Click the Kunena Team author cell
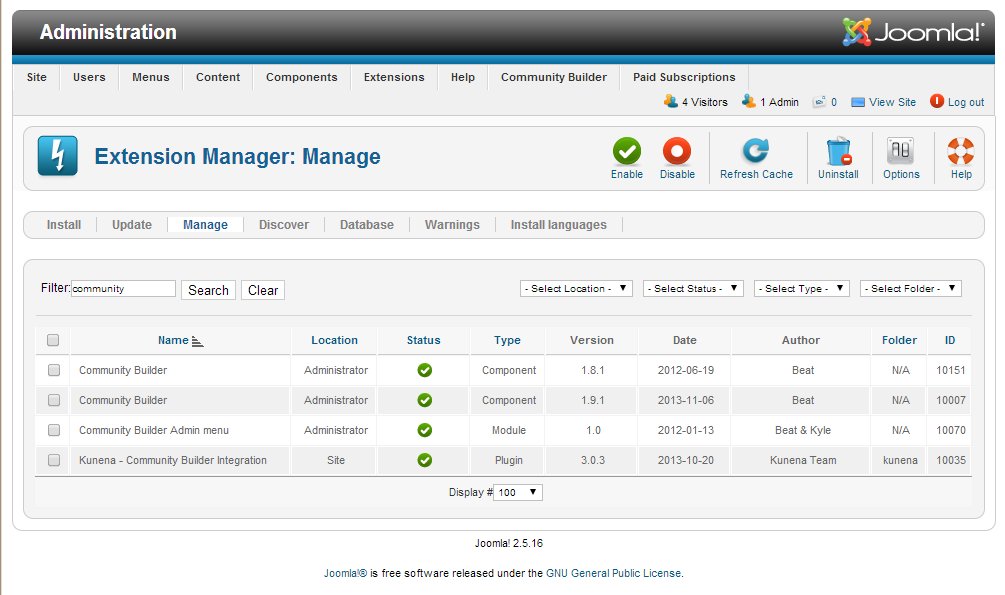The height and width of the screenshot is (595, 1005). [x=803, y=460]
